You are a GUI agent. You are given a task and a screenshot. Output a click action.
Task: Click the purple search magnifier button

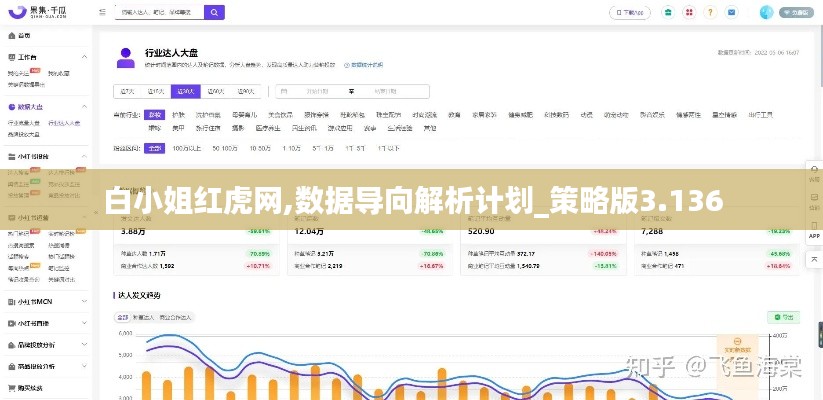tap(214, 12)
